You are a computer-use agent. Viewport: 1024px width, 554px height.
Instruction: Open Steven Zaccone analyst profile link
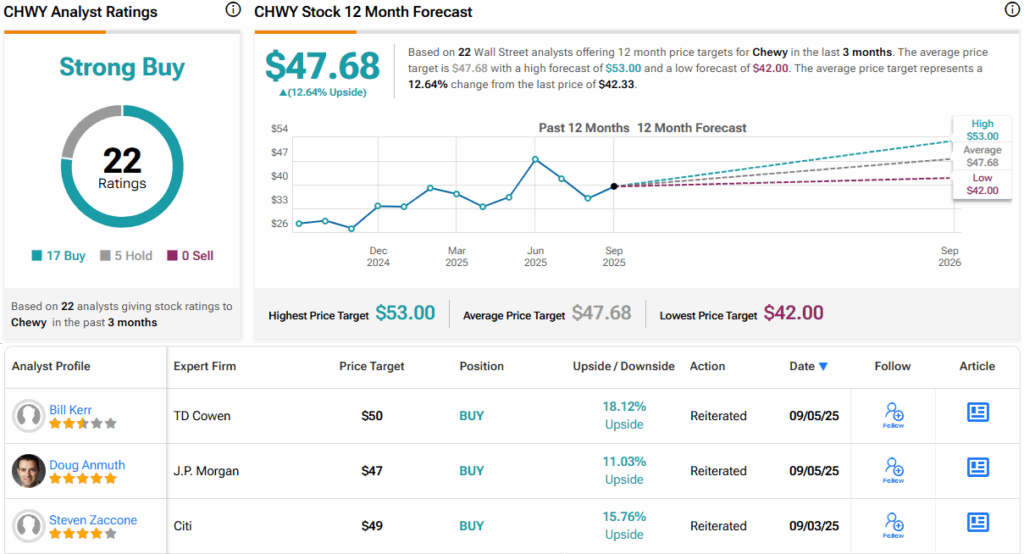93,520
